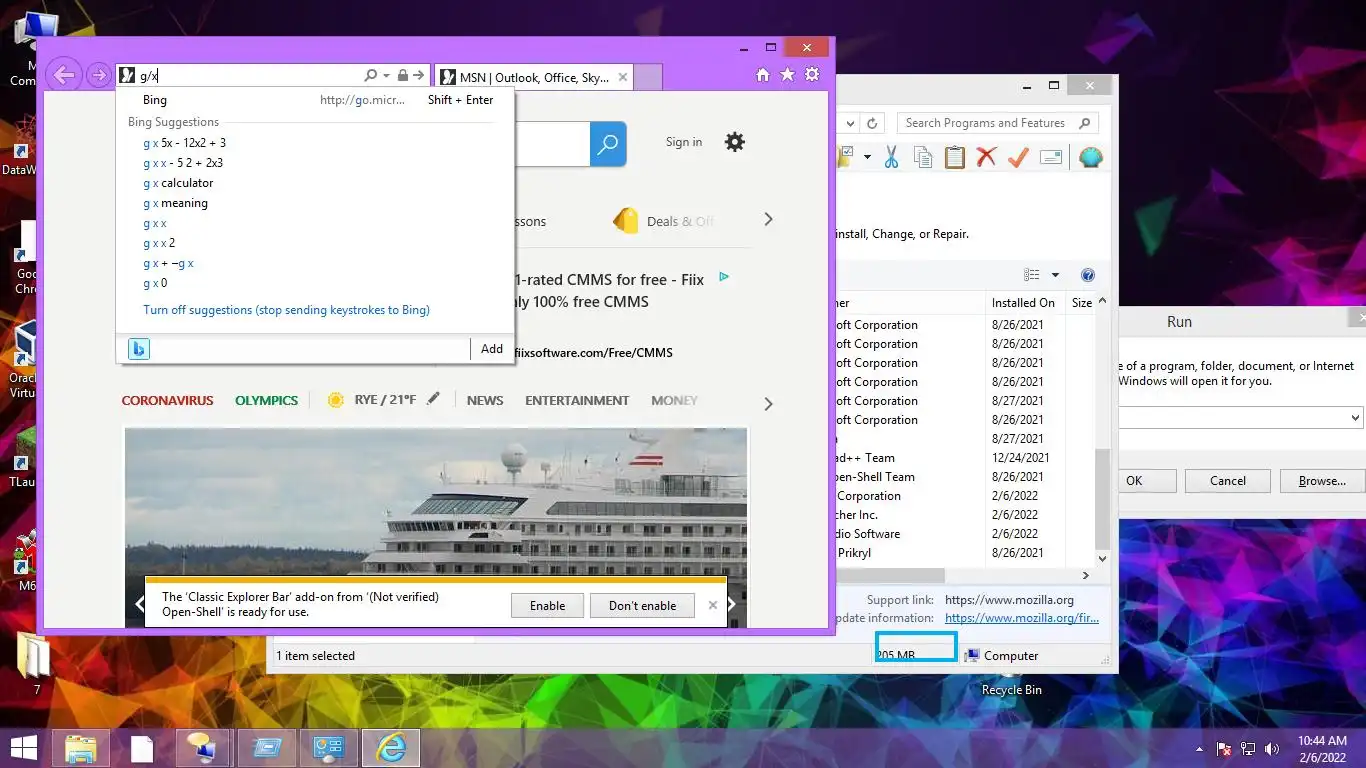This screenshot has width=1366, height=768.
Task: Click the Copy icon in Programs and Features toolbar
Action: pyautogui.click(x=923, y=157)
